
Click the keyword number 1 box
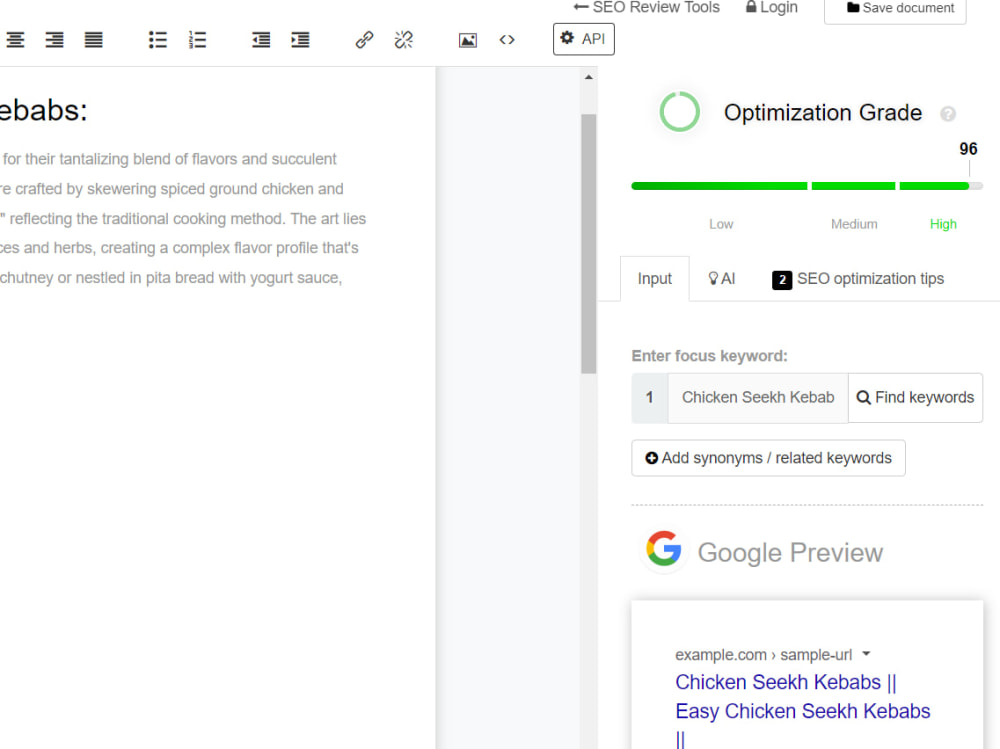click(649, 397)
